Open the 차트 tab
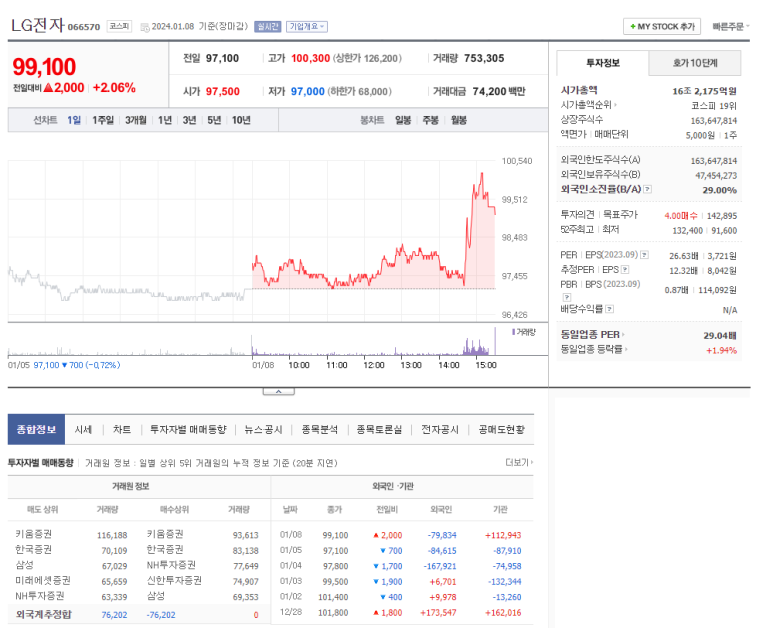The height and width of the screenshot is (628, 773). [x=122, y=429]
